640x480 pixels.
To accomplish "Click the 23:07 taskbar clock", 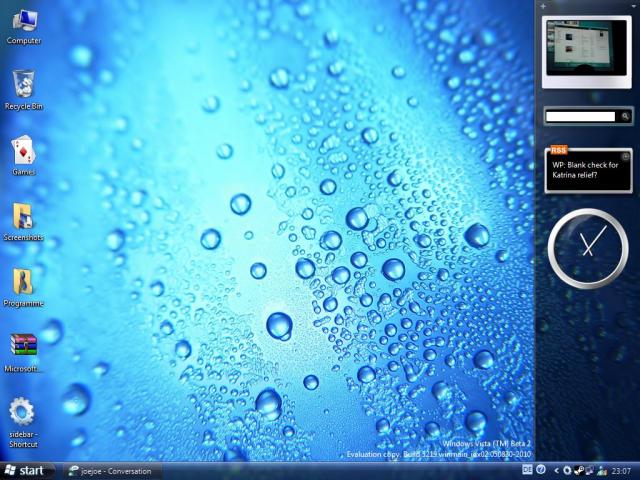I will pos(621,471).
